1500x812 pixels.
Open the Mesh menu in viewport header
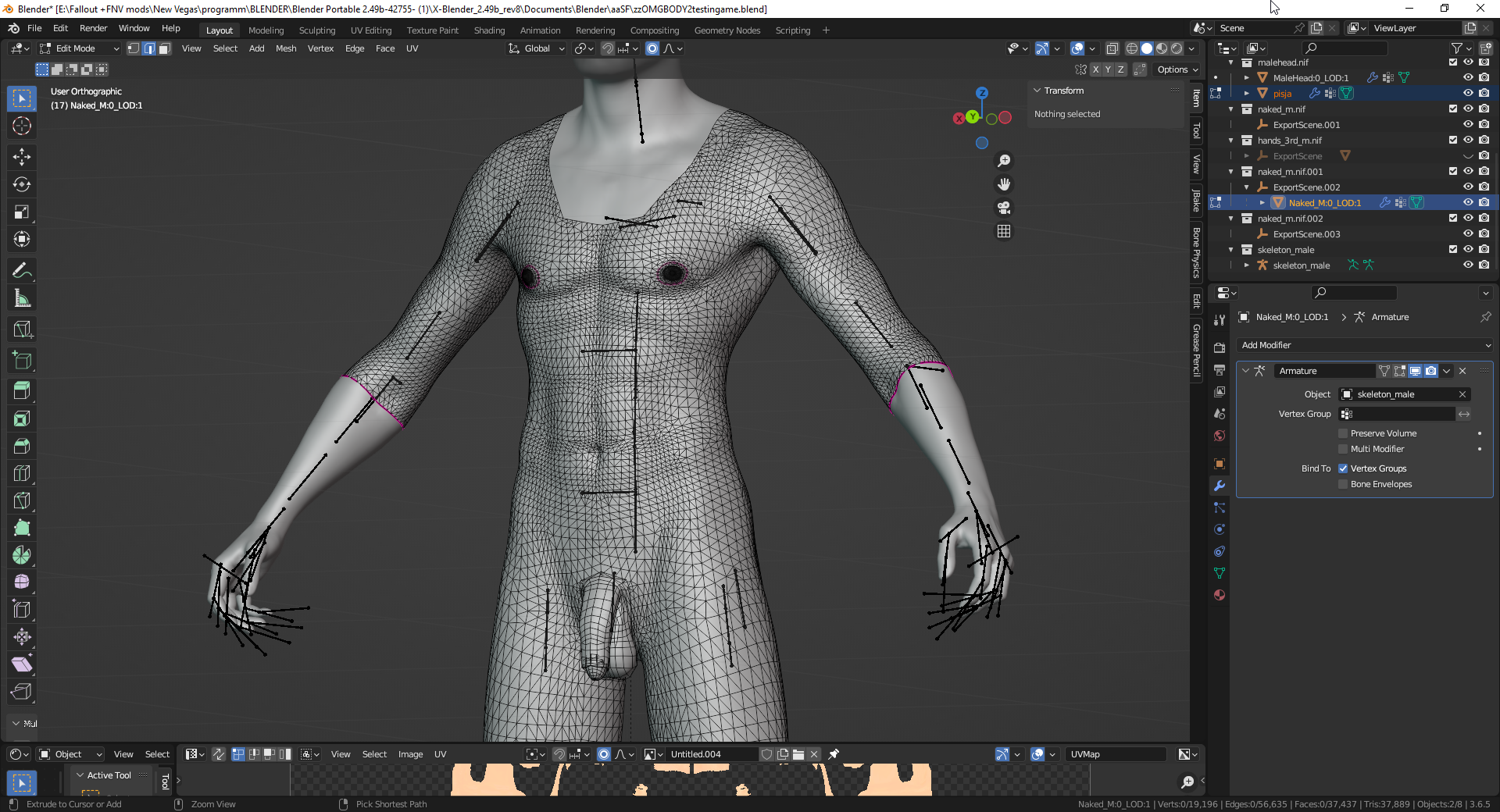point(286,48)
